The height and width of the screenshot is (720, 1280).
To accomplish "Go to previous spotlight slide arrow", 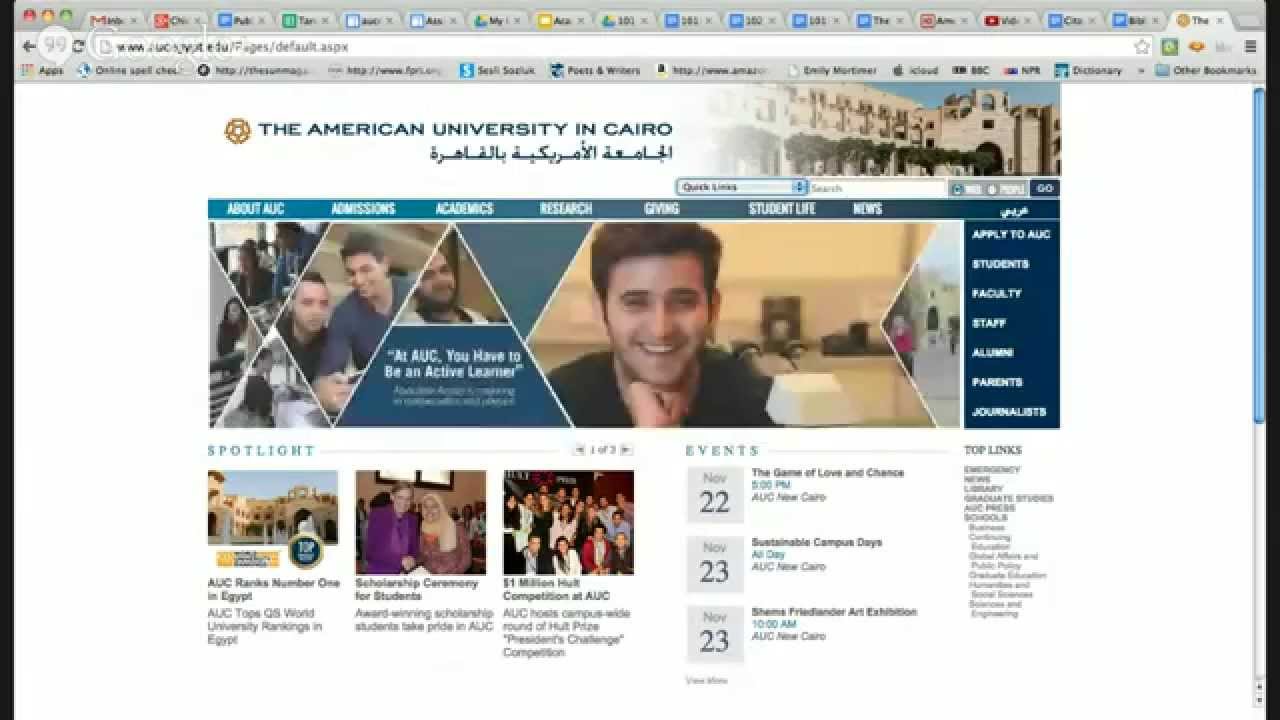I will click(x=578, y=450).
